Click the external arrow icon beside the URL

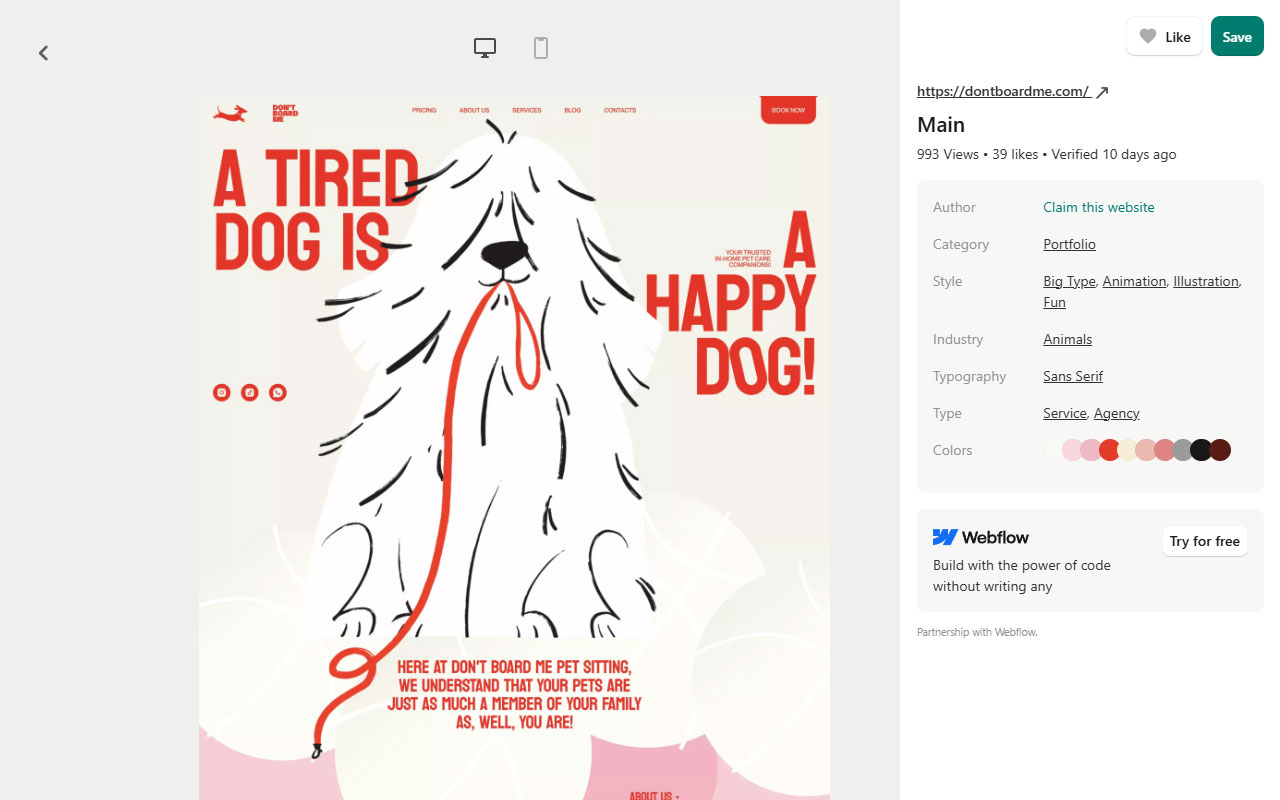pos(1102,92)
